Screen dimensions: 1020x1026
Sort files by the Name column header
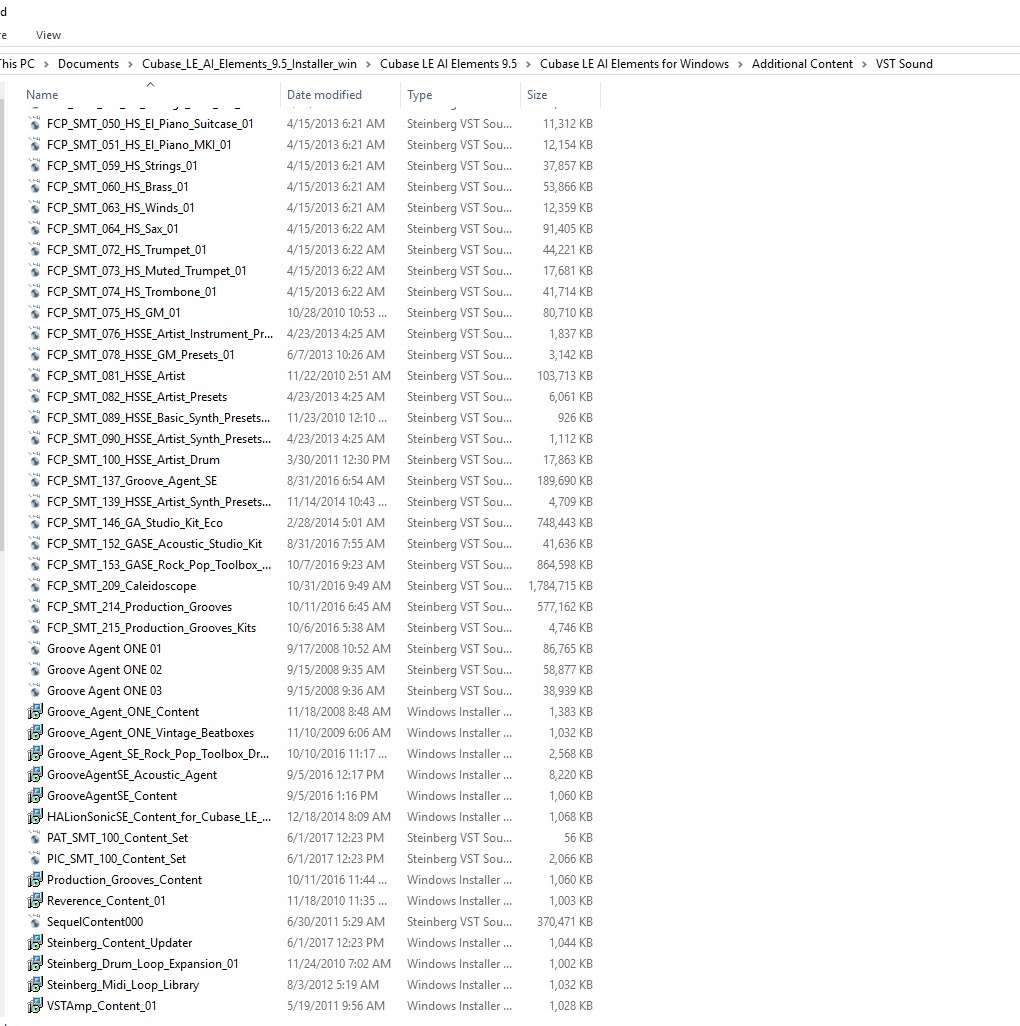click(x=150, y=95)
